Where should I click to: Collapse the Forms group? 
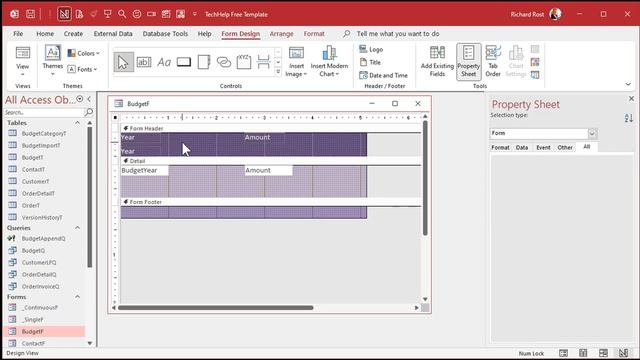coord(77,297)
